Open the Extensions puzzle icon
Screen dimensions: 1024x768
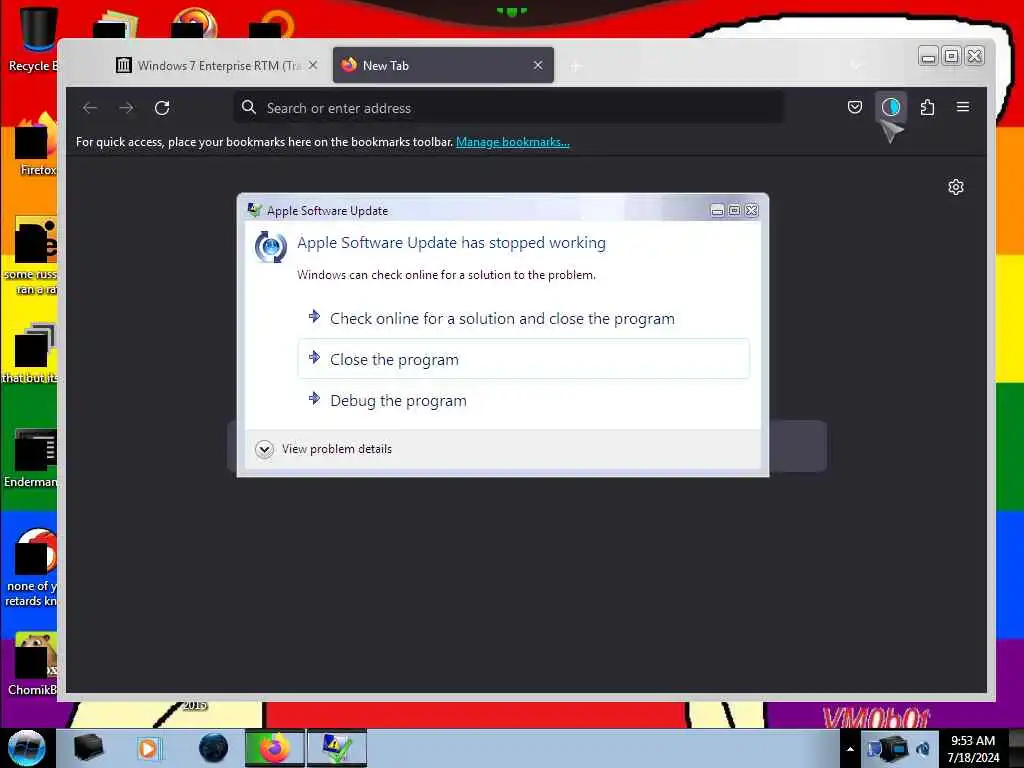click(927, 107)
